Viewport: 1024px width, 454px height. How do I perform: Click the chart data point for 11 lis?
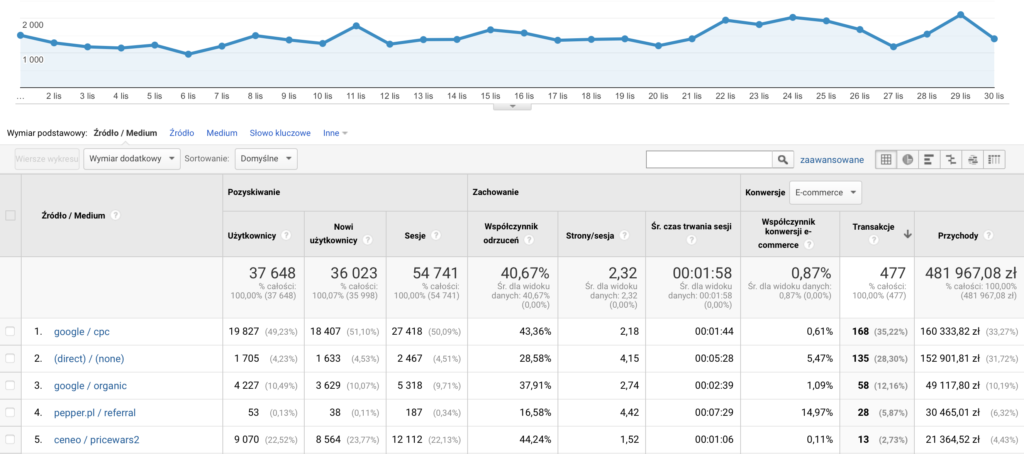356,25
